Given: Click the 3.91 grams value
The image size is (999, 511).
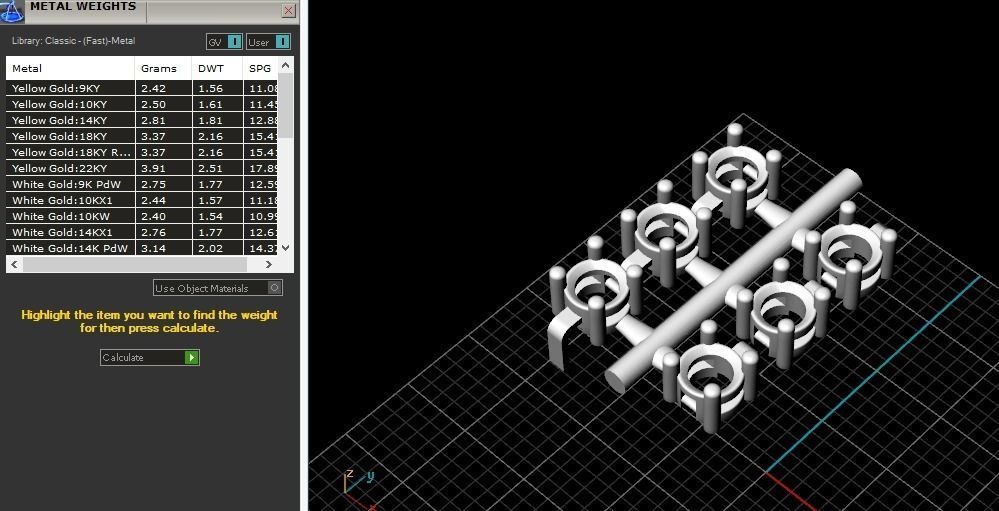Looking at the screenshot, I should click(x=154, y=168).
